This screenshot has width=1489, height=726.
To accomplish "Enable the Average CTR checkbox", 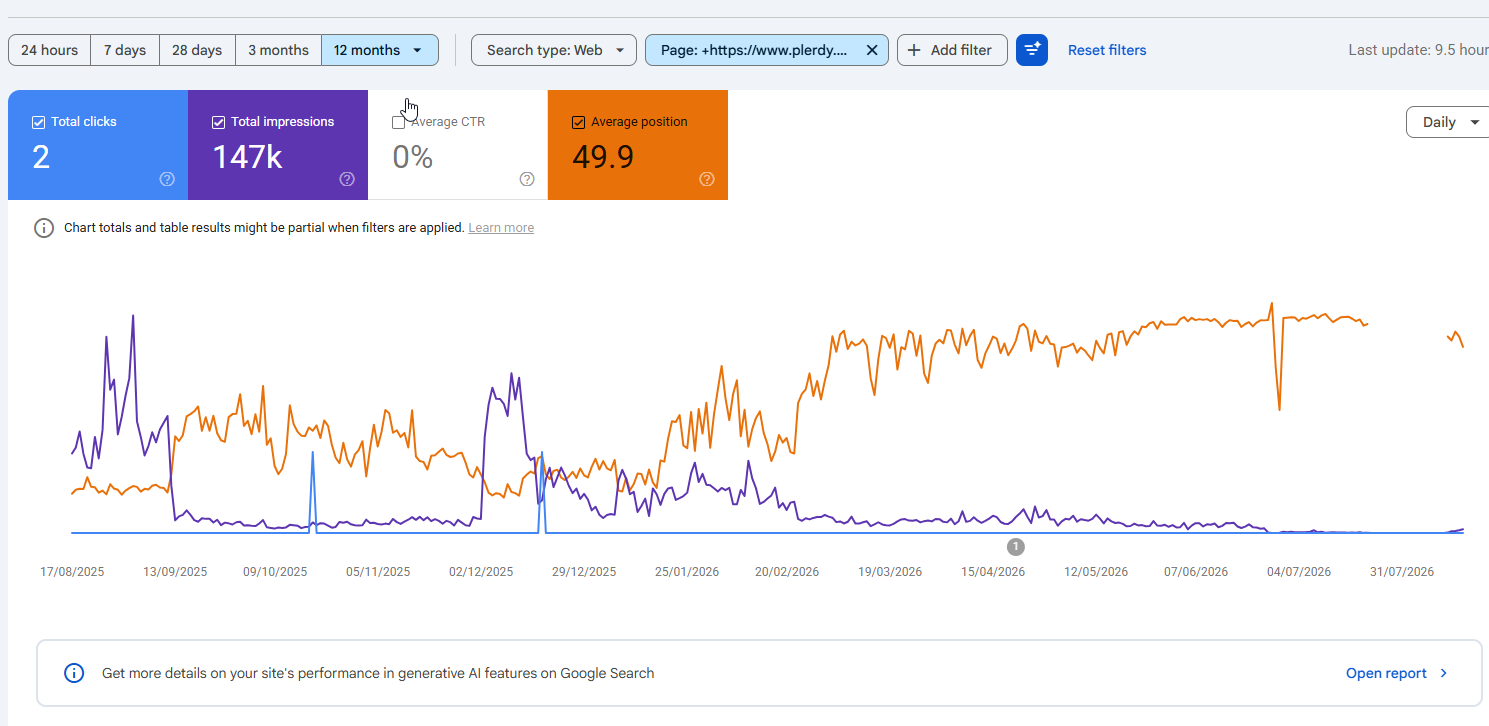I will 399,122.
